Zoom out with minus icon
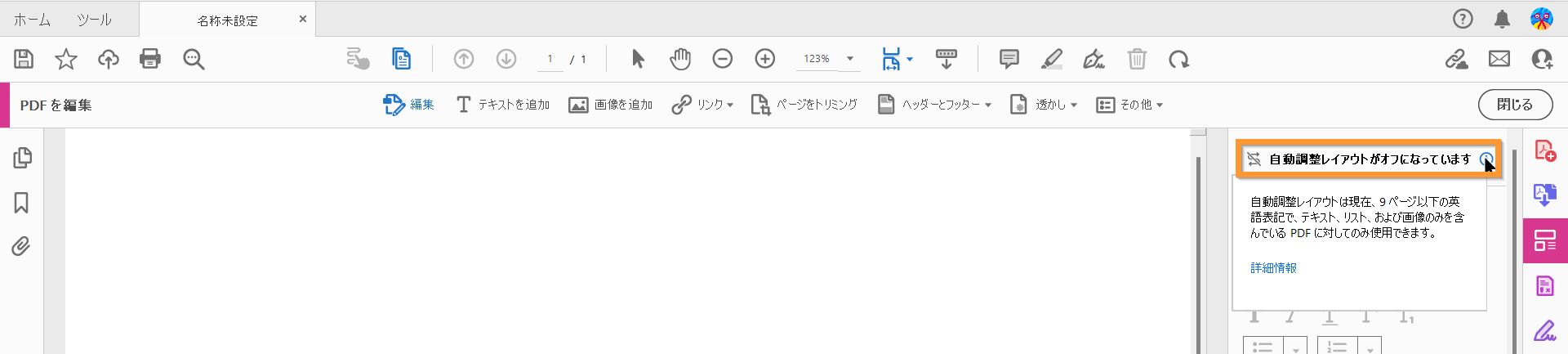Screen dimensions: 1568x354 coord(723,59)
